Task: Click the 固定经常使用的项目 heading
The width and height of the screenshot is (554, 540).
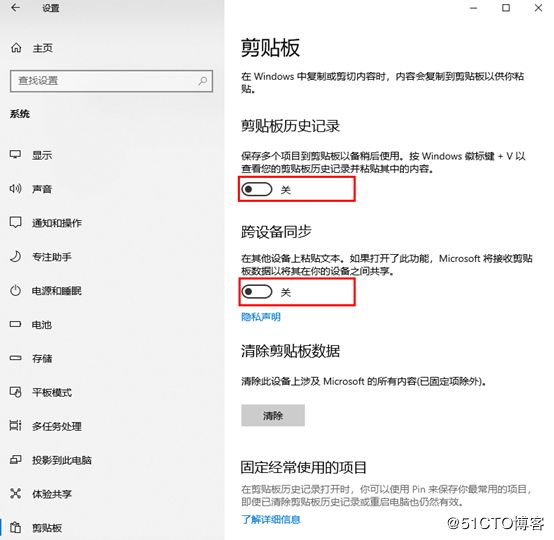Action: 303,467
